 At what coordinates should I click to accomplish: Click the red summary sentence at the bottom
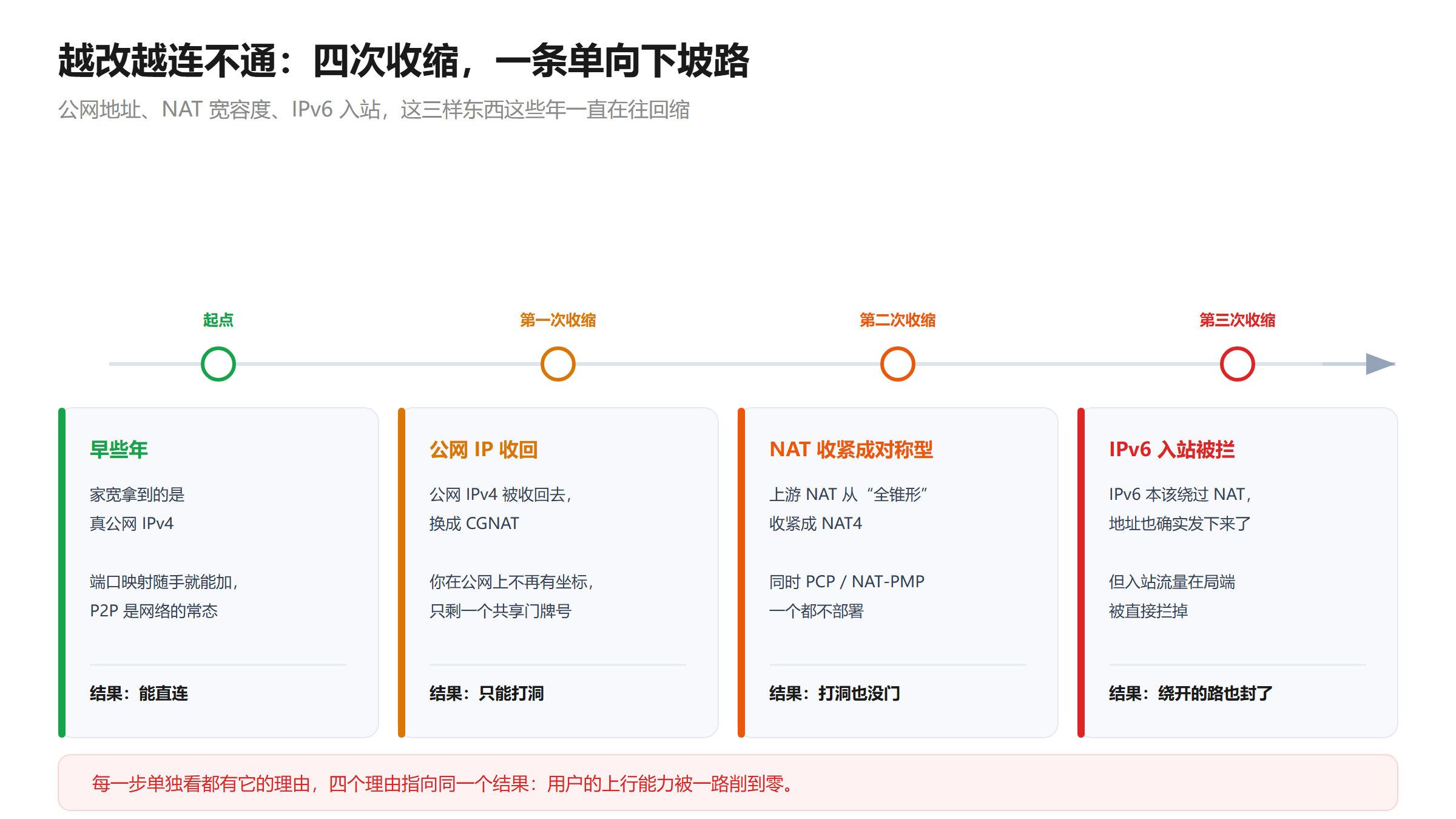(x=443, y=784)
